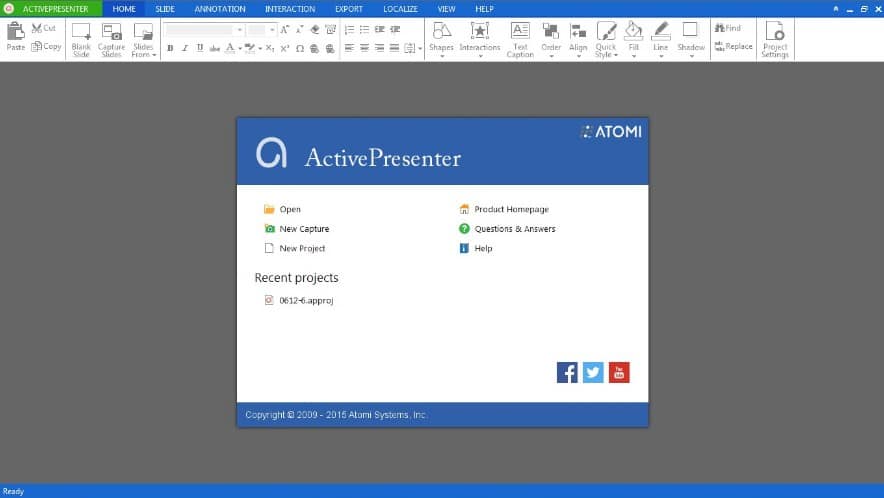The width and height of the screenshot is (884, 498).
Task: Switch to the VIEW ribbon tab
Action: pos(446,9)
